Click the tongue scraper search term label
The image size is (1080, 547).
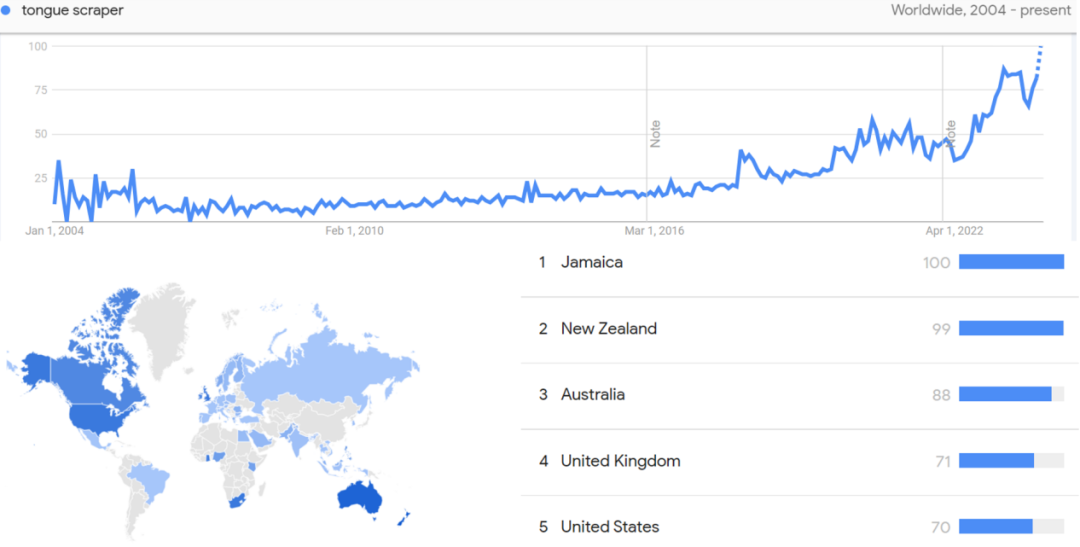click(x=73, y=9)
